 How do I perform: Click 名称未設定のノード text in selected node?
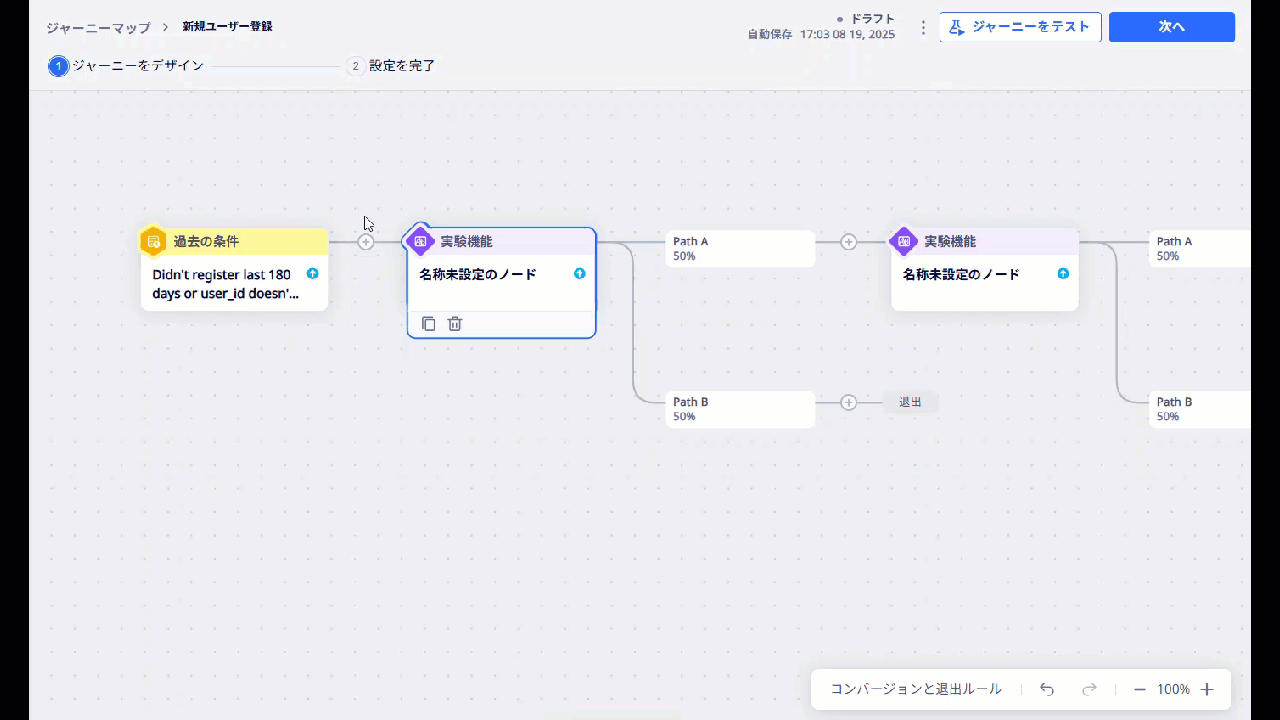click(478, 274)
